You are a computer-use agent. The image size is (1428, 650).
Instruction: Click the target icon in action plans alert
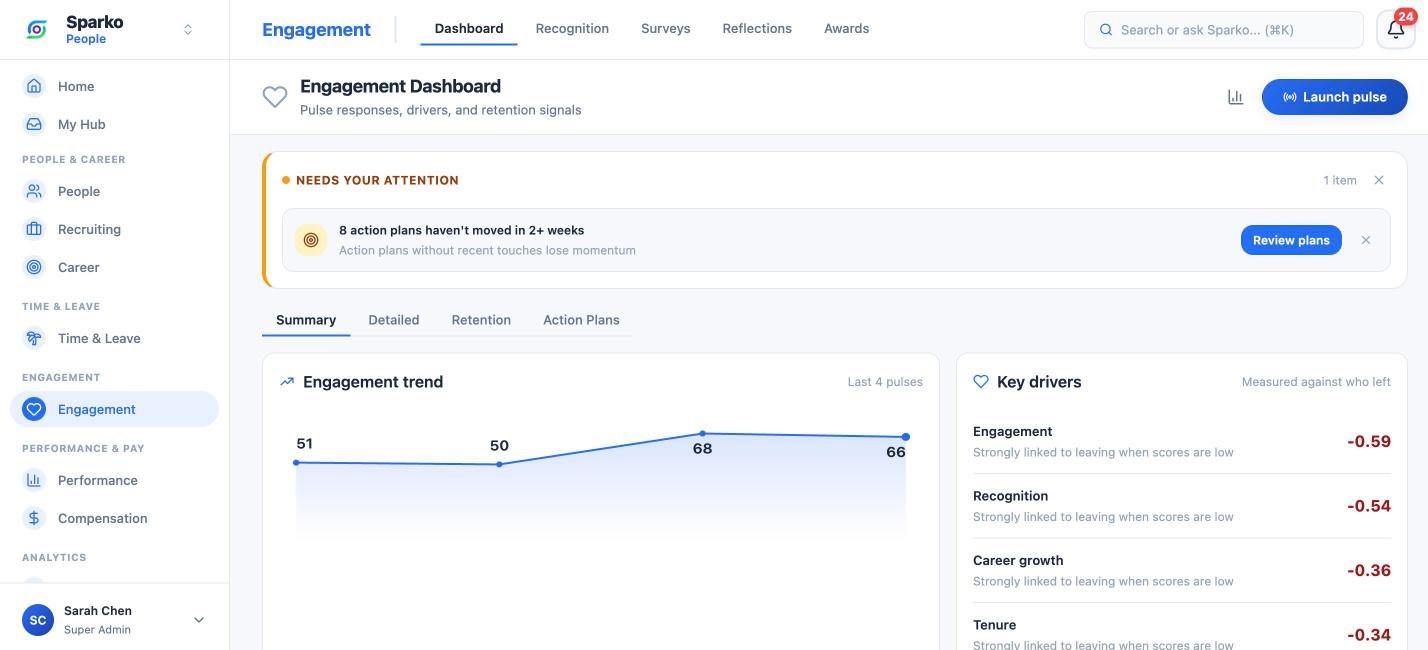[310, 240]
